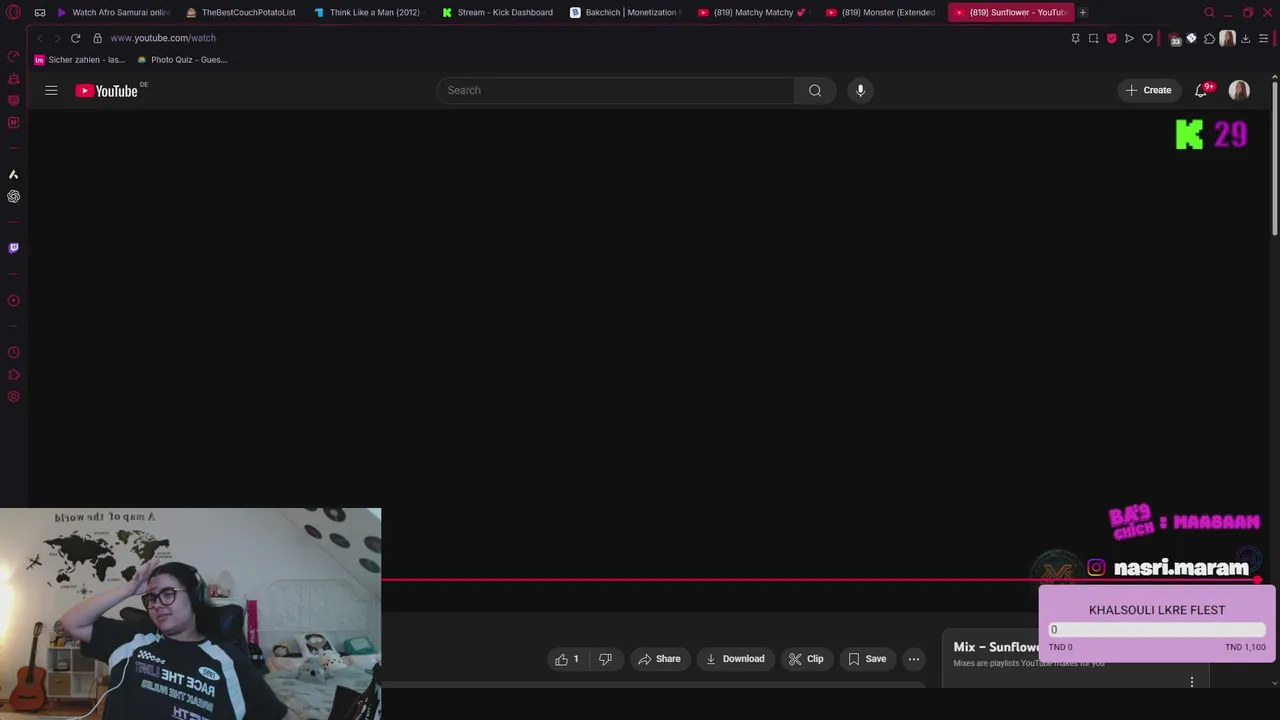Click the pin icon in address bar
The height and width of the screenshot is (720, 1280).
pos(1075,38)
